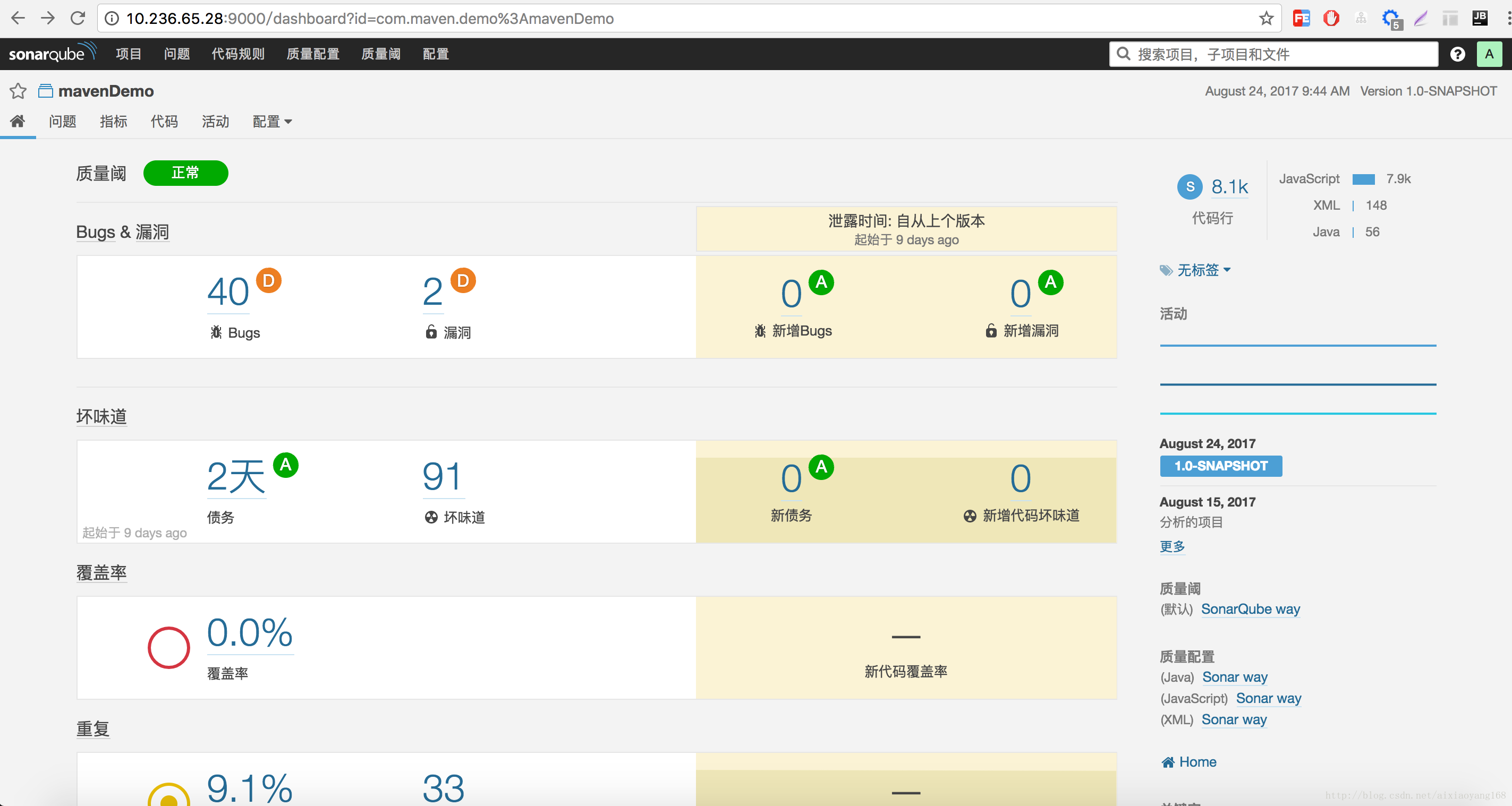The image size is (1512, 806).
Task: Expand the project 配置 dropdown
Action: [x=272, y=122]
